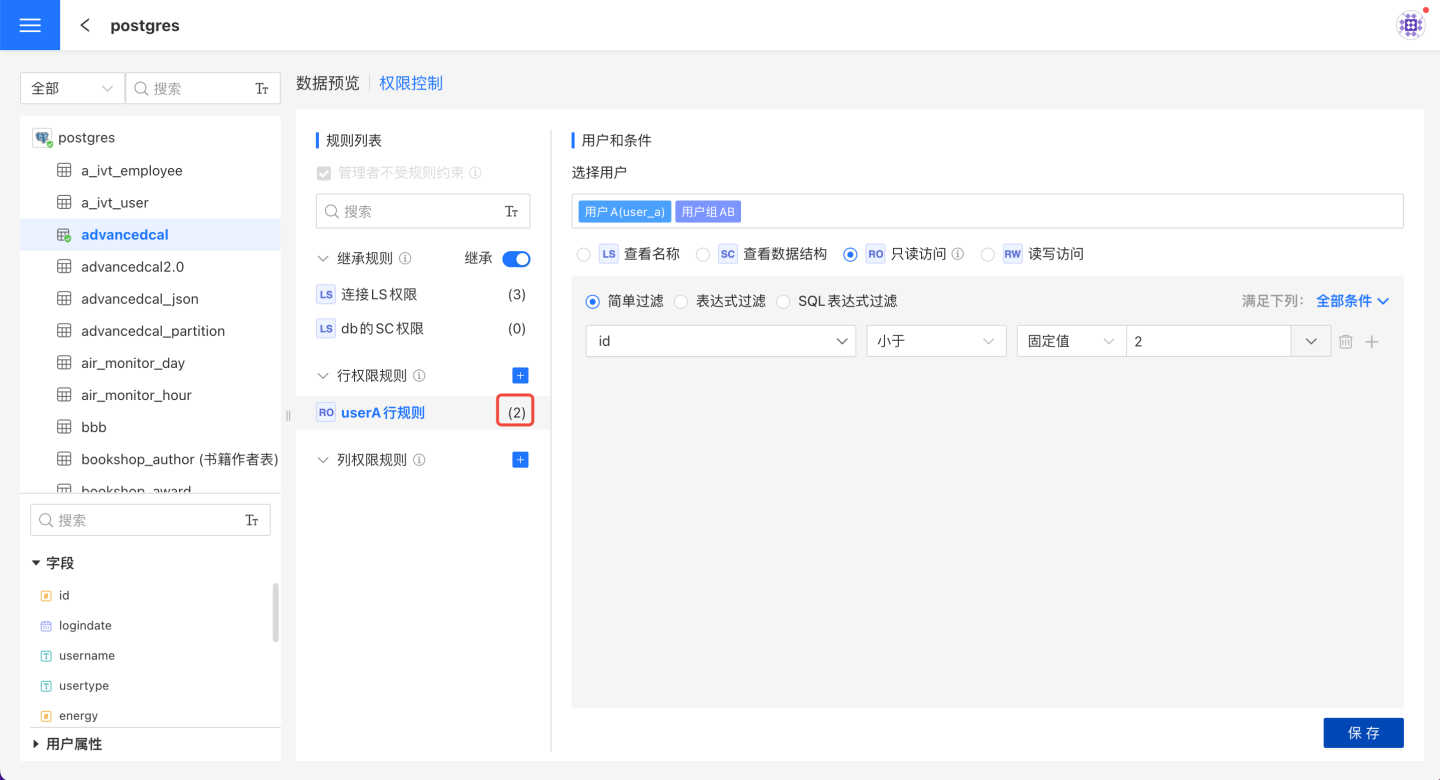
Task: Select the bbb table in tree
Action: 94,427
